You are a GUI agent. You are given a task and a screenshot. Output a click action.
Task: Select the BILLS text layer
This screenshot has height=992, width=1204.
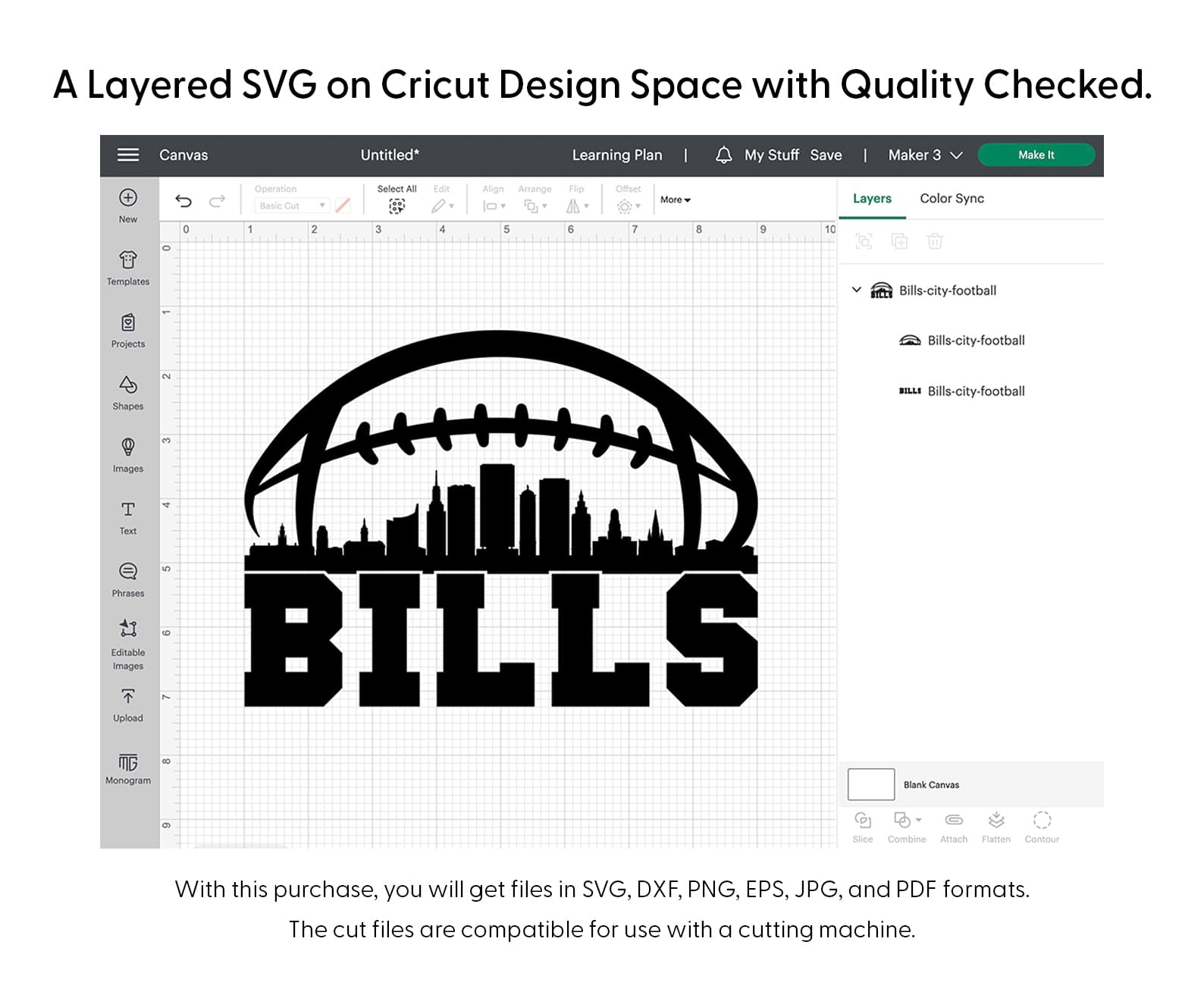[x=975, y=391]
